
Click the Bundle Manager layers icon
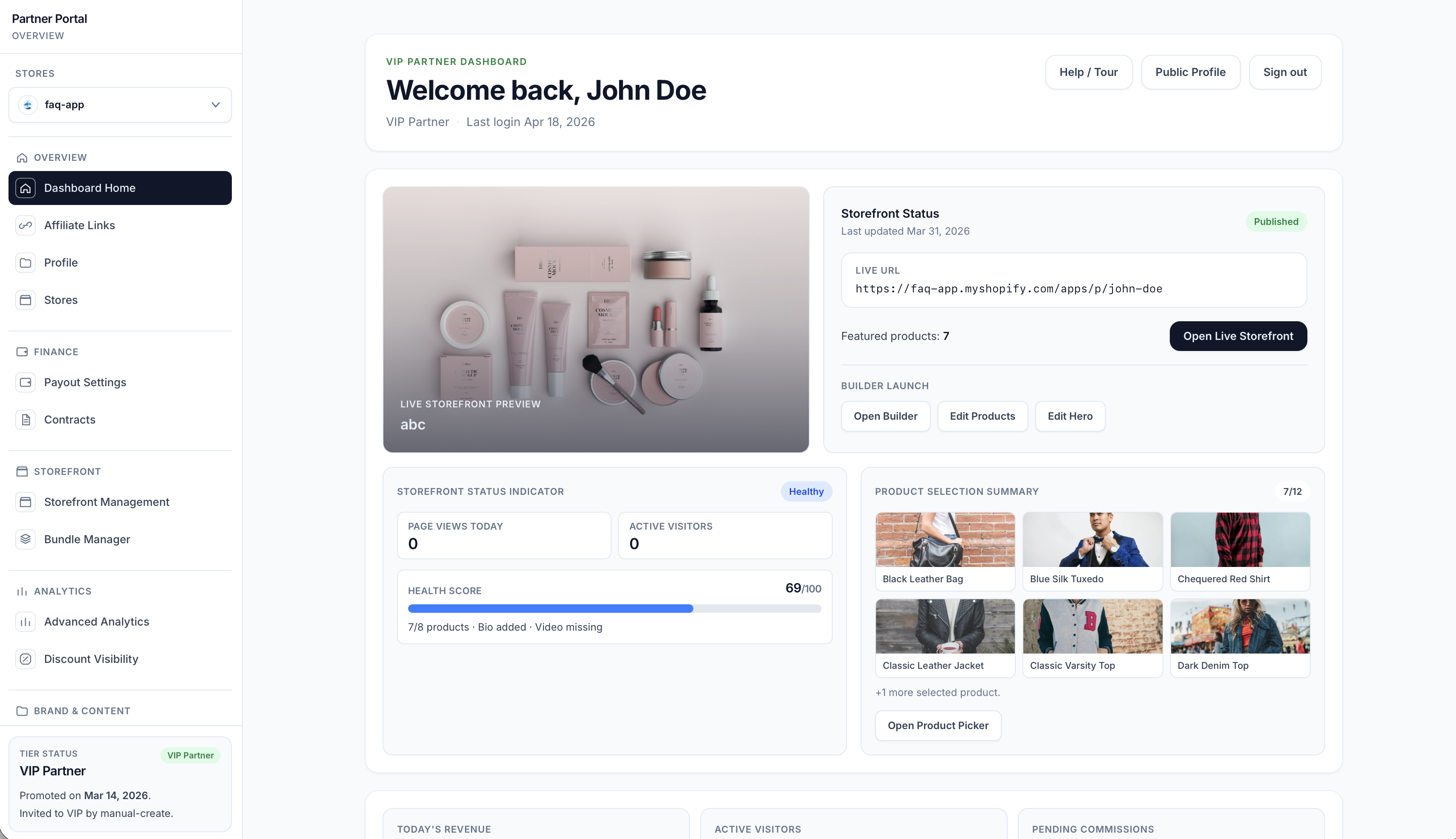[25, 539]
